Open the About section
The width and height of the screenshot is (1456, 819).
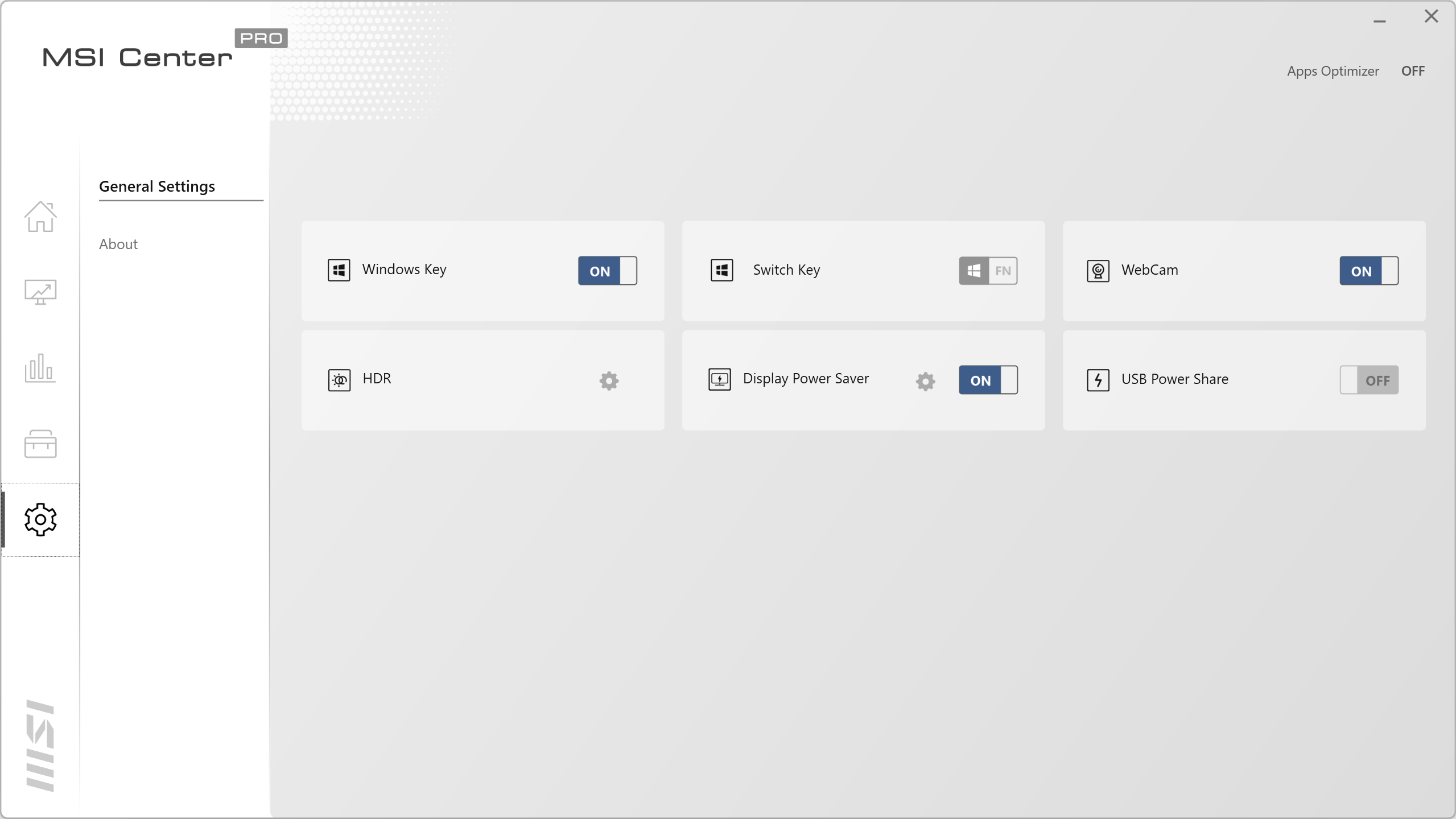pos(118,244)
